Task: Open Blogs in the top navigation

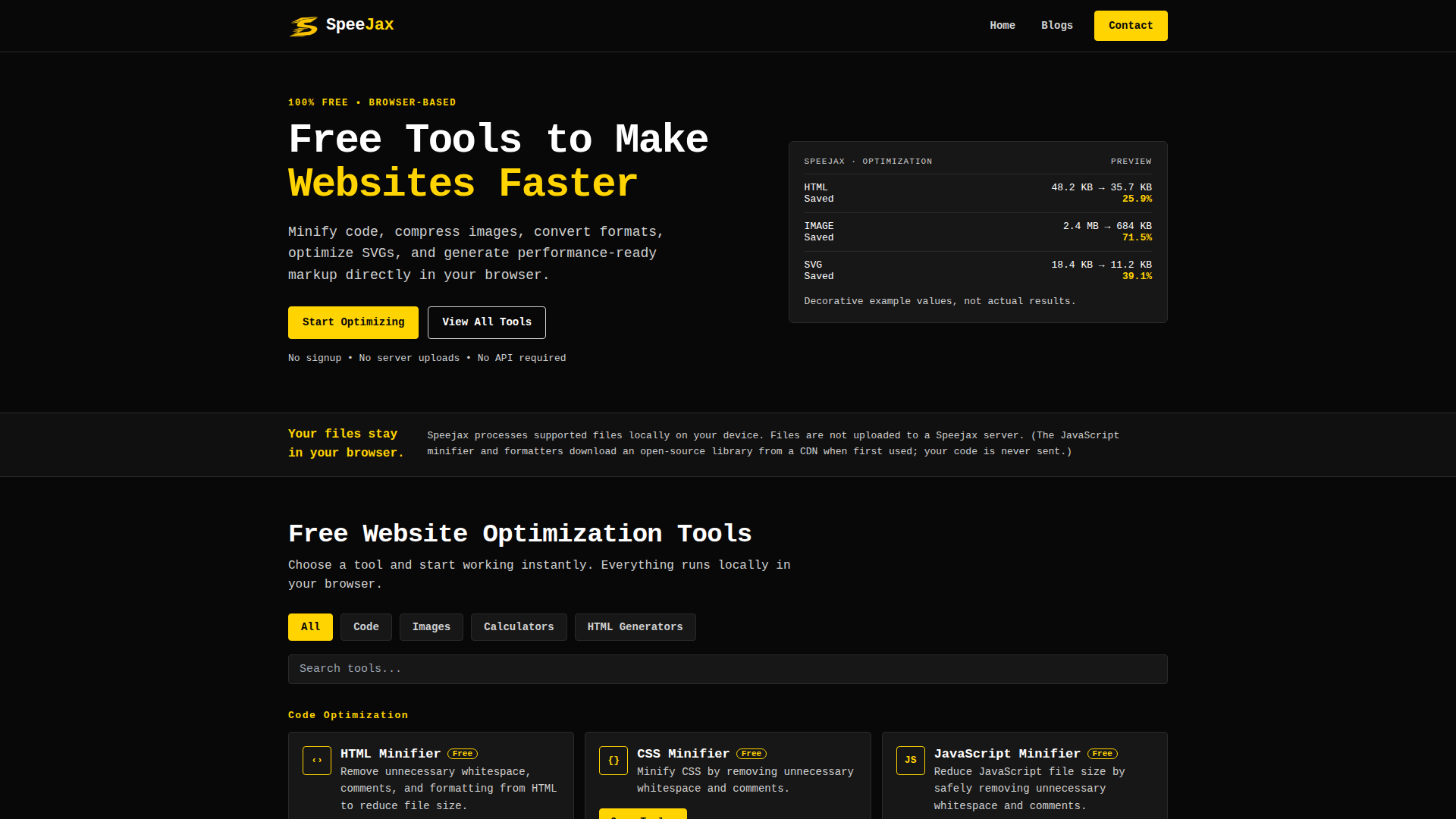Action: [x=1057, y=26]
